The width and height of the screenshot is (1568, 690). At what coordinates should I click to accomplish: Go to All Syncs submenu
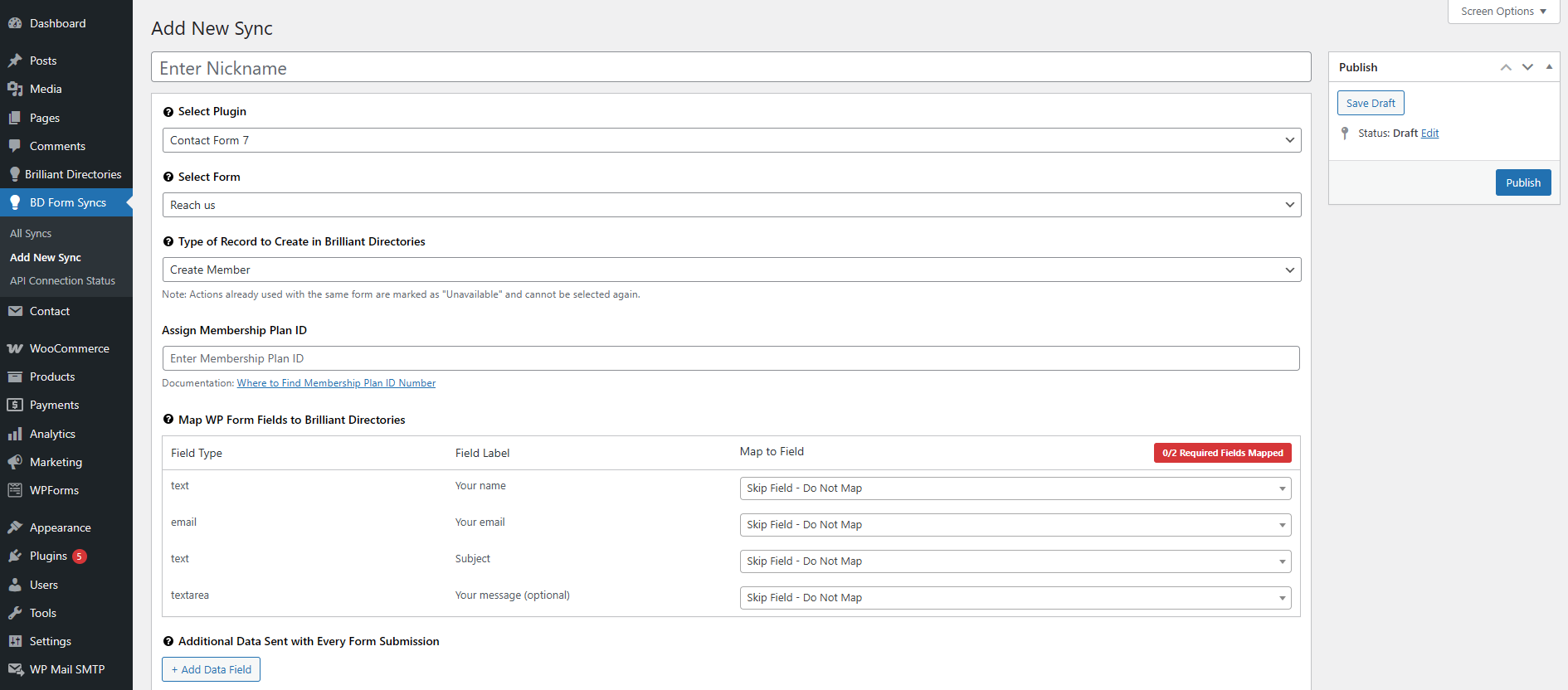tap(31, 234)
